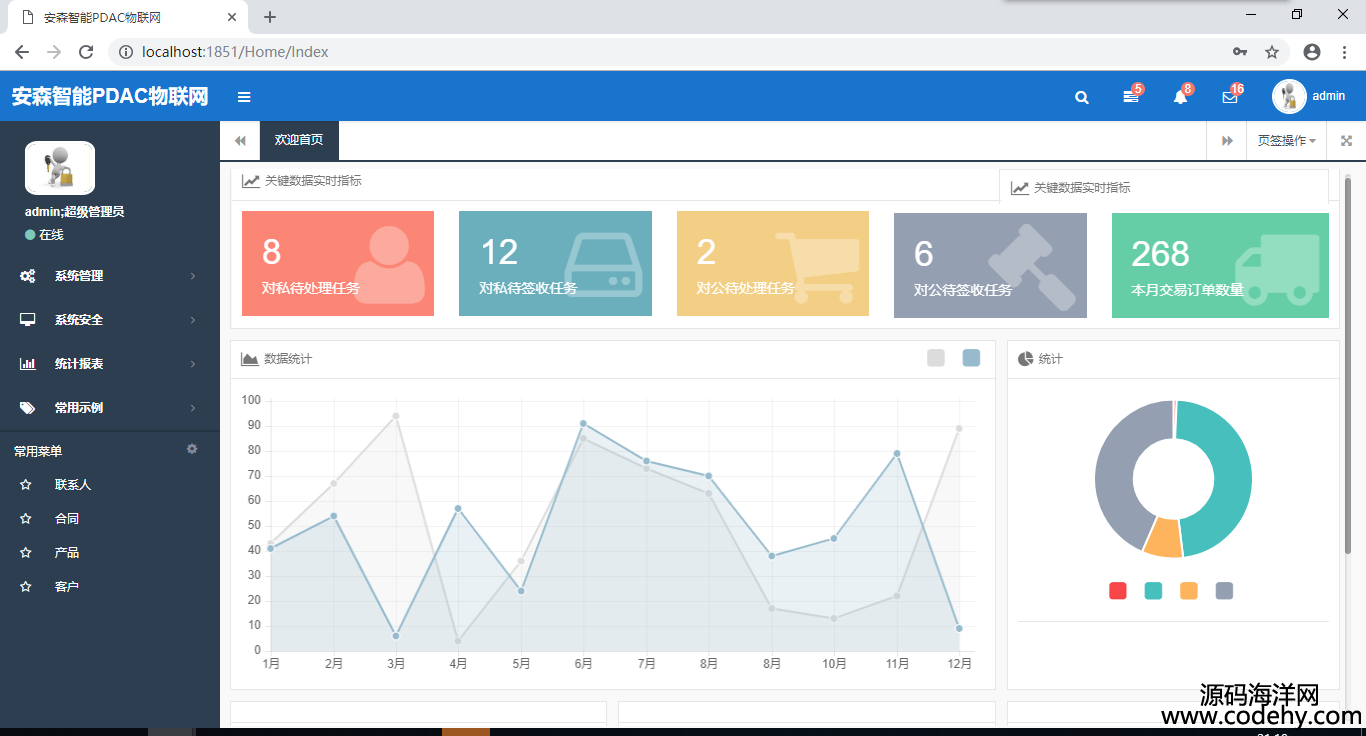Open the 系统安全 menu item
Viewport: 1366px width, 736px height.
click(x=109, y=320)
